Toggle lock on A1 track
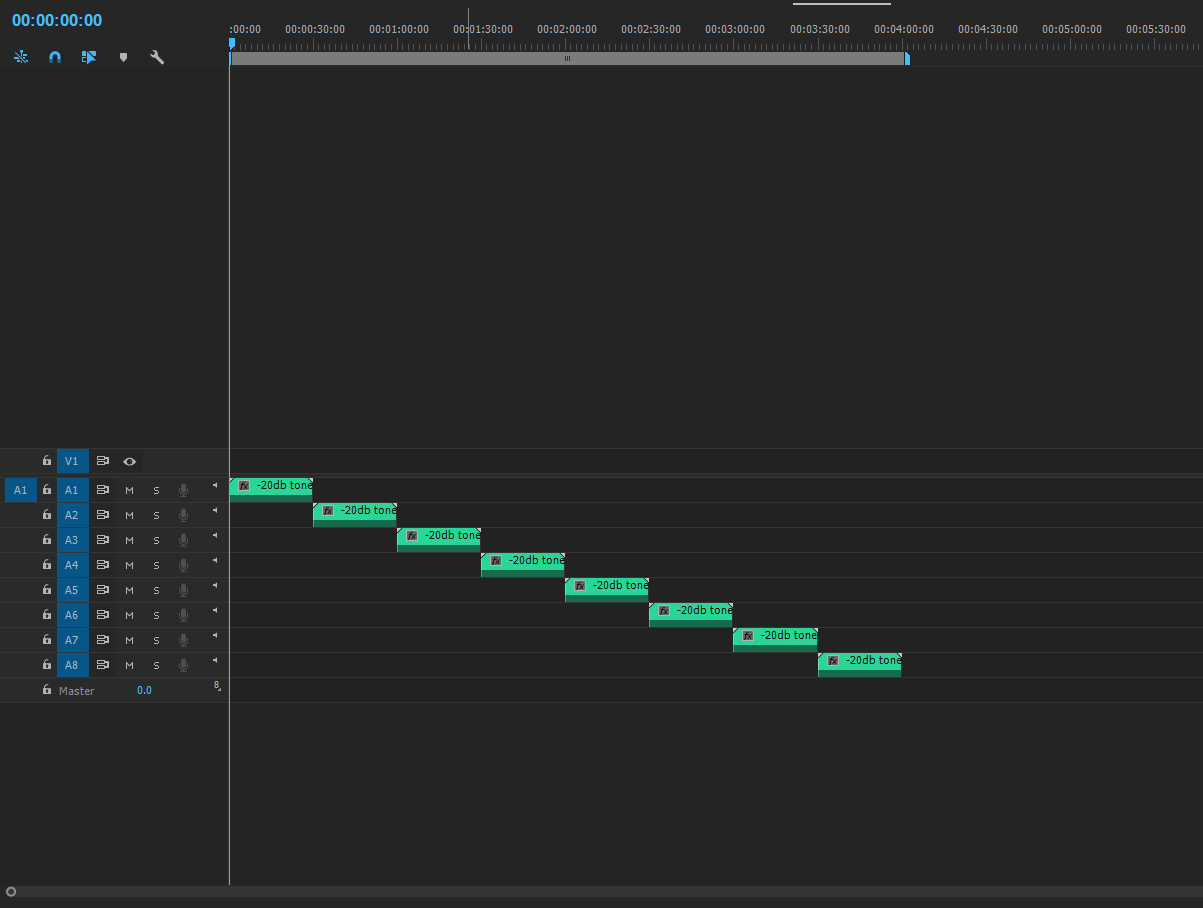This screenshot has height=908, width=1203. pyautogui.click(x=46, y=490)
